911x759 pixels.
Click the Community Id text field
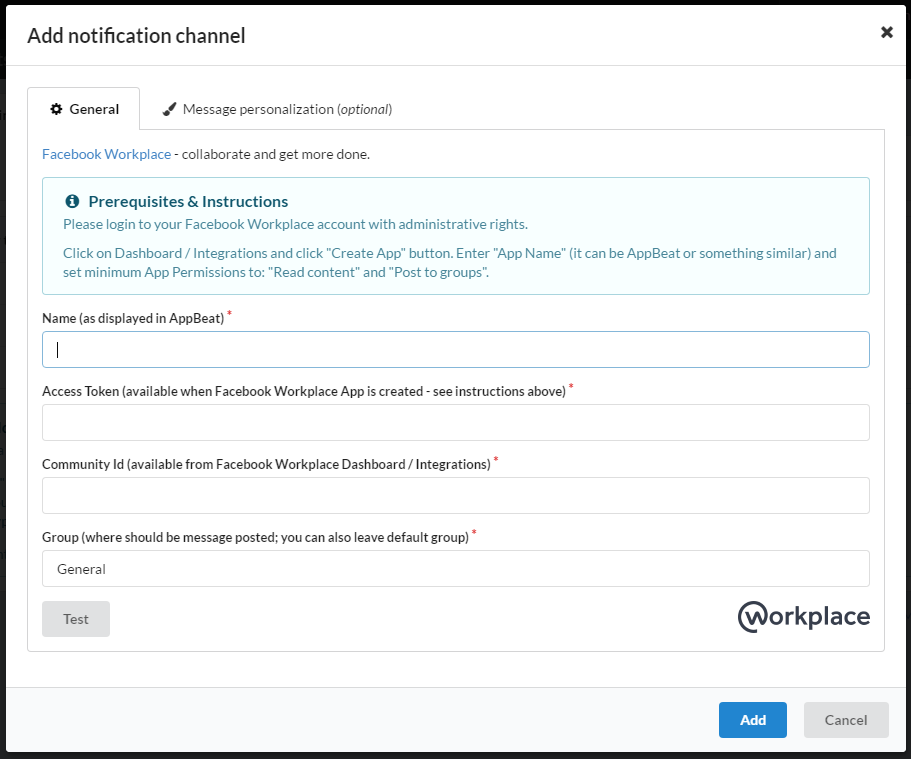pos(456,495)
